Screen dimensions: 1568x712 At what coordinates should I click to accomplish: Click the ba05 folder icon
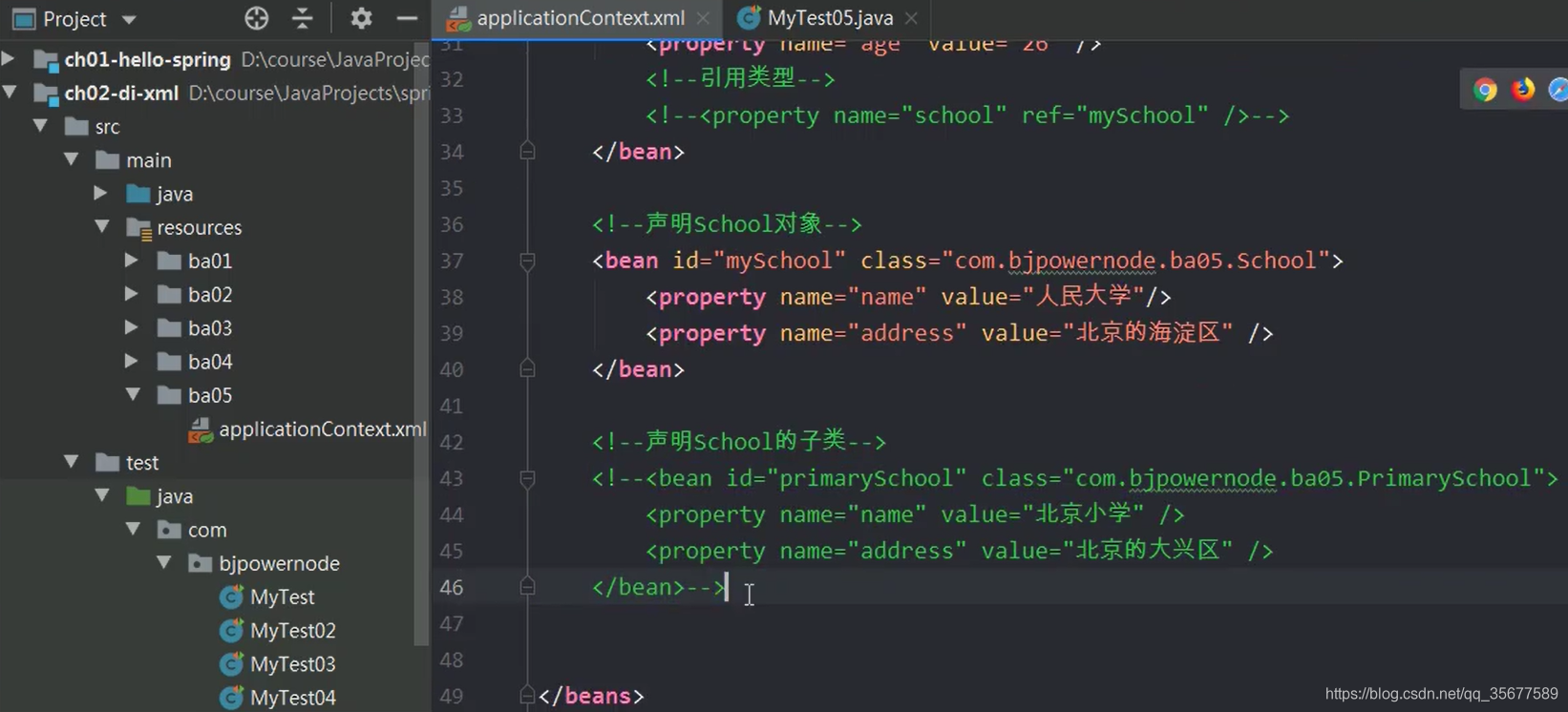click(169, 395)
